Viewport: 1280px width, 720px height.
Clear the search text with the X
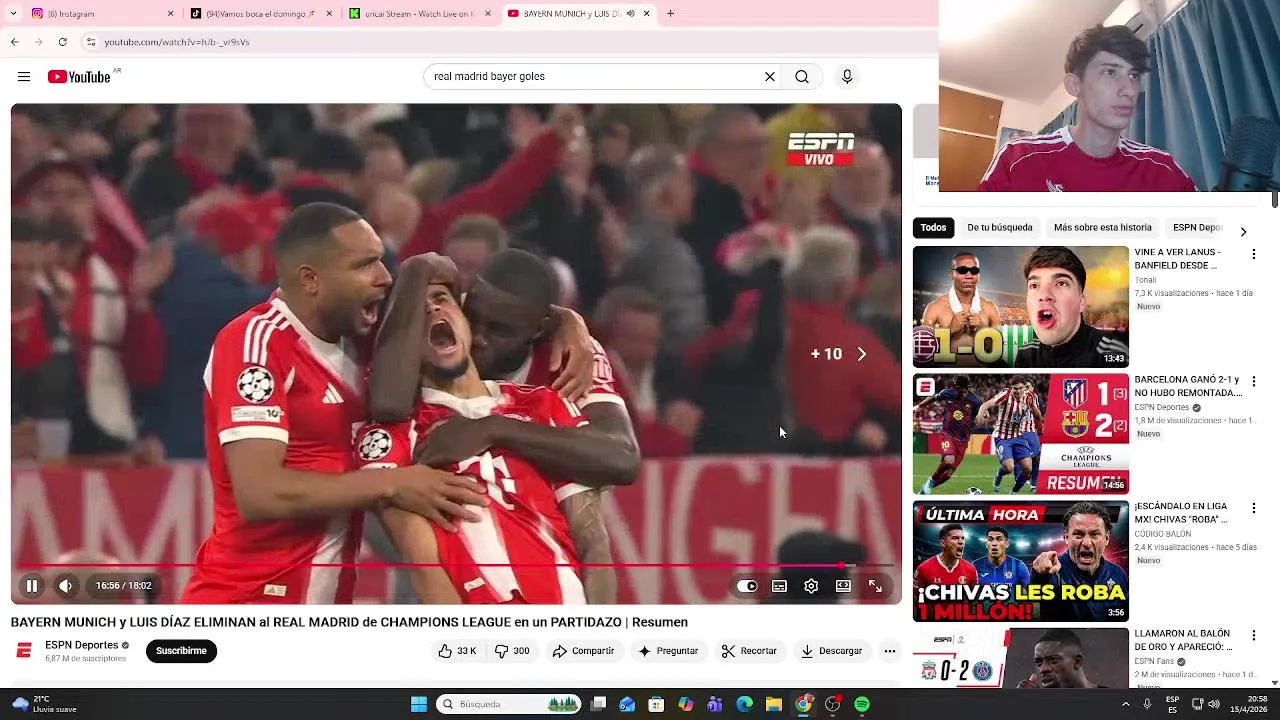pos(770,77)
